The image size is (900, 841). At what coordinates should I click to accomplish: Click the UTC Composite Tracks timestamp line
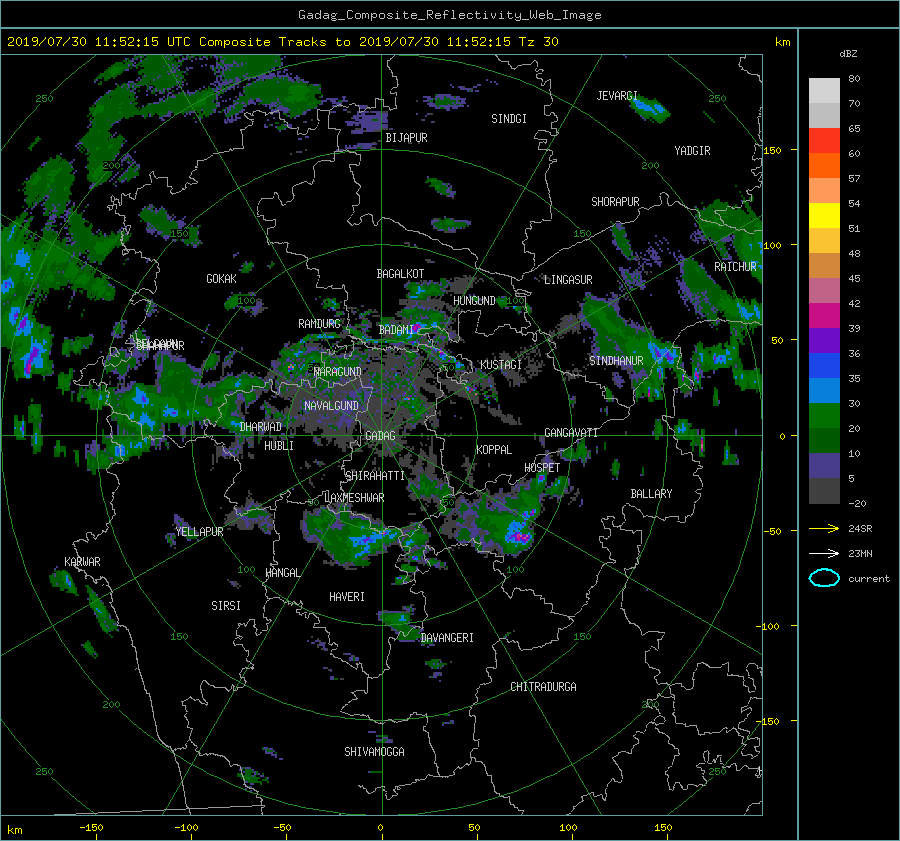pyautogui.click(x=282, y=42)
